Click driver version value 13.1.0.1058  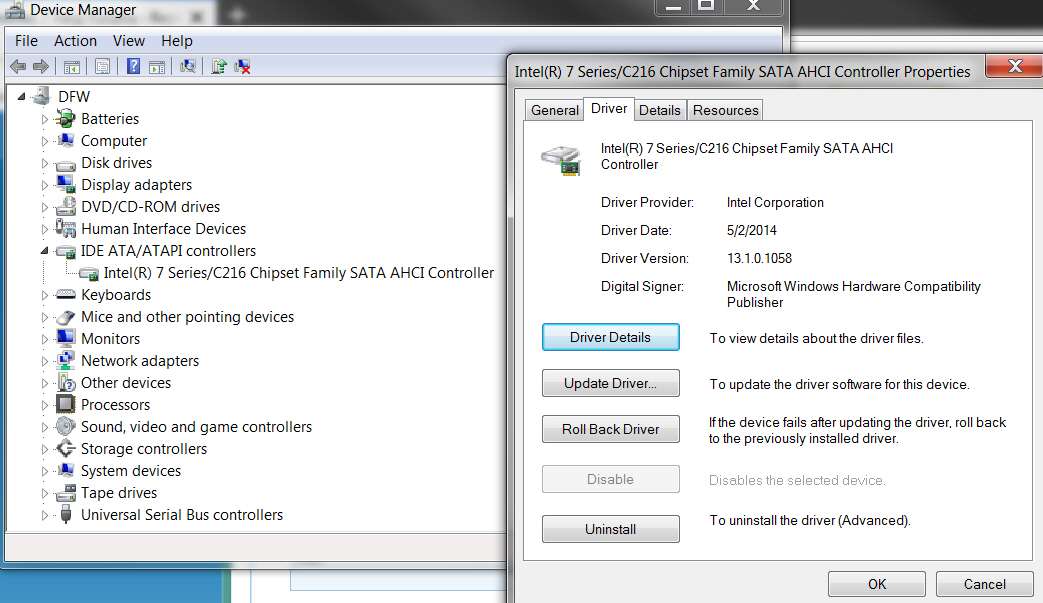click(x=759, y=258)
